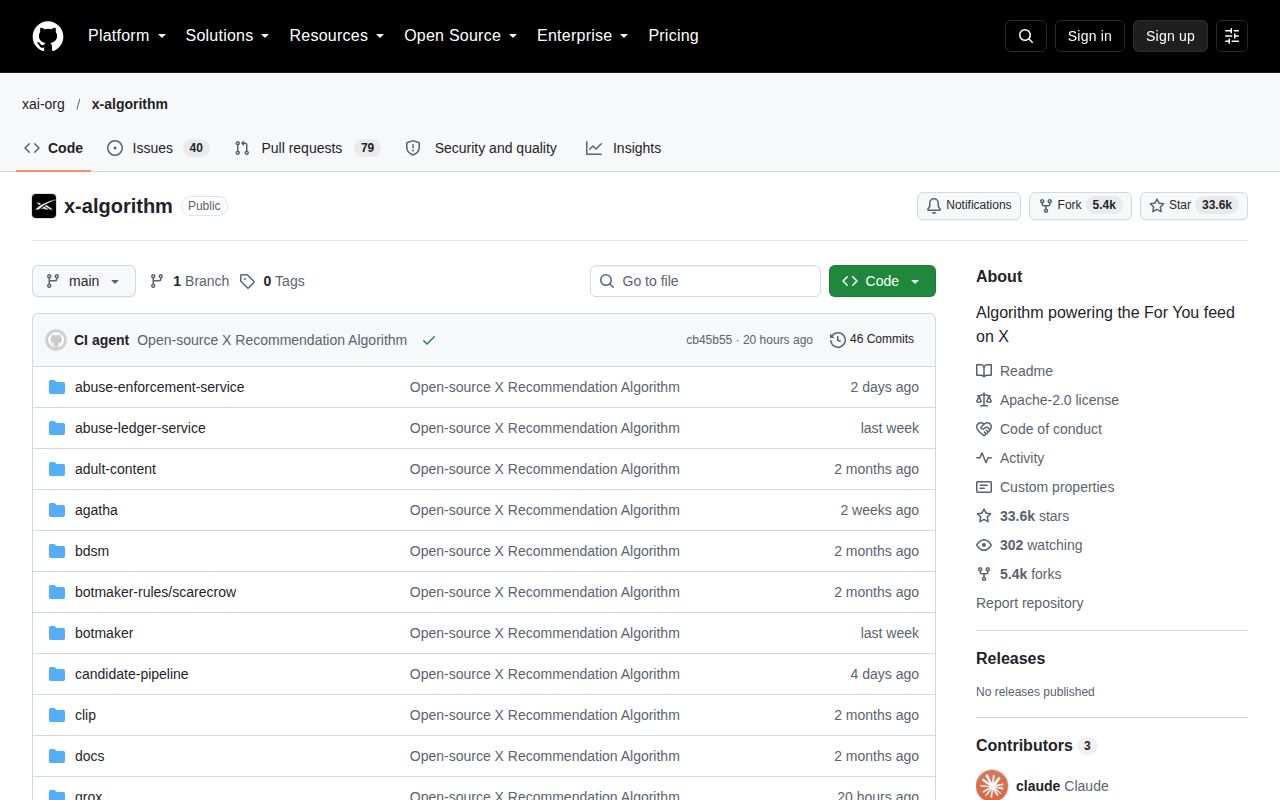Click the Go to file search field
This screenshot has height=800, width=1280.
coord(705,281)
